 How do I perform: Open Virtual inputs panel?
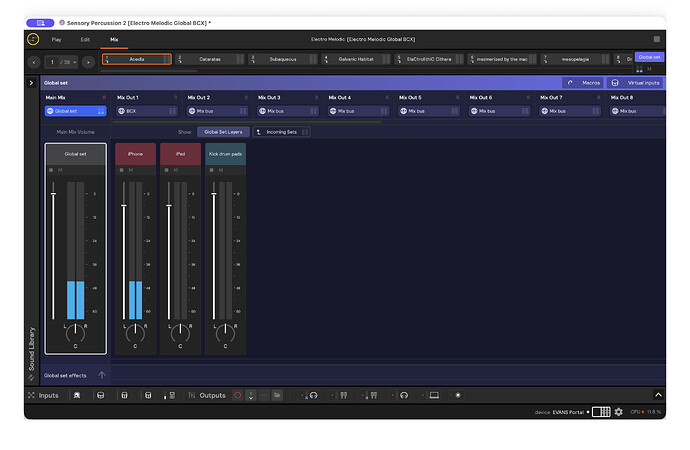click(635, 83)
